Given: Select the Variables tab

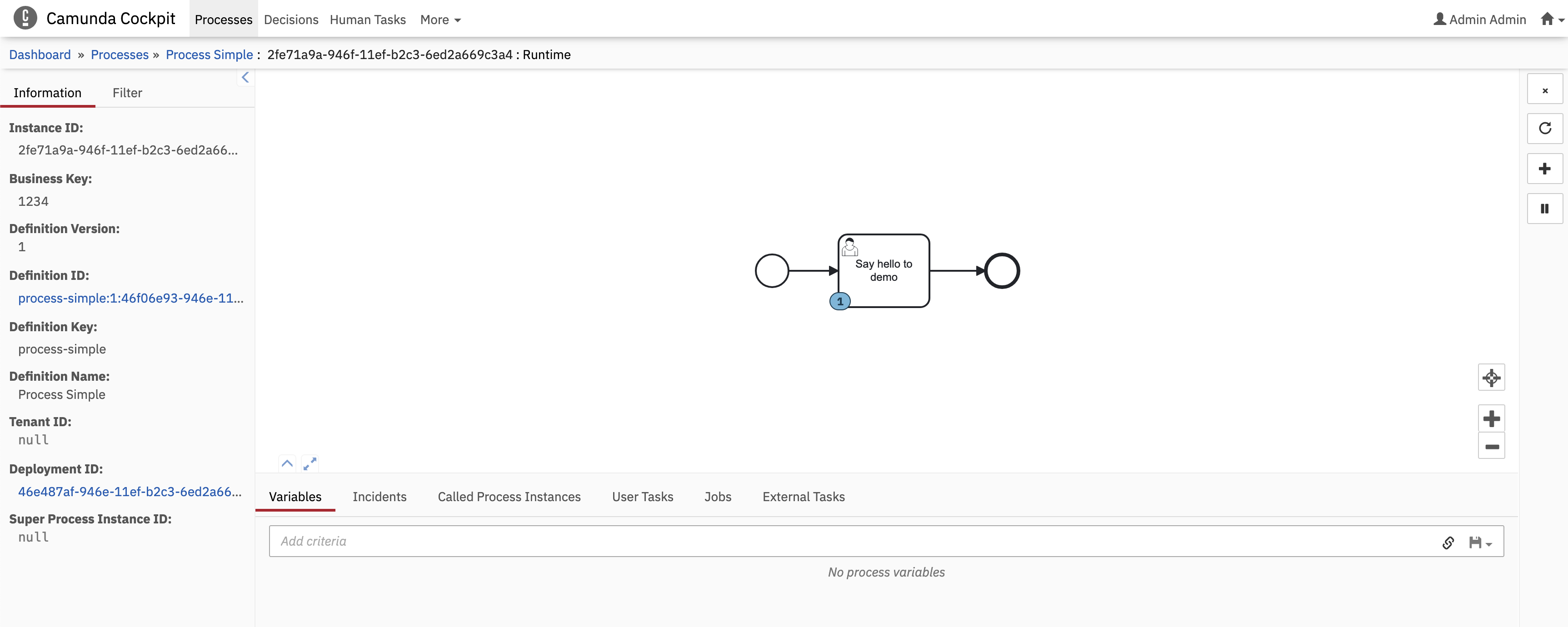Looking at the screenshot, I should pyautogui.click(x=295, y=497).
